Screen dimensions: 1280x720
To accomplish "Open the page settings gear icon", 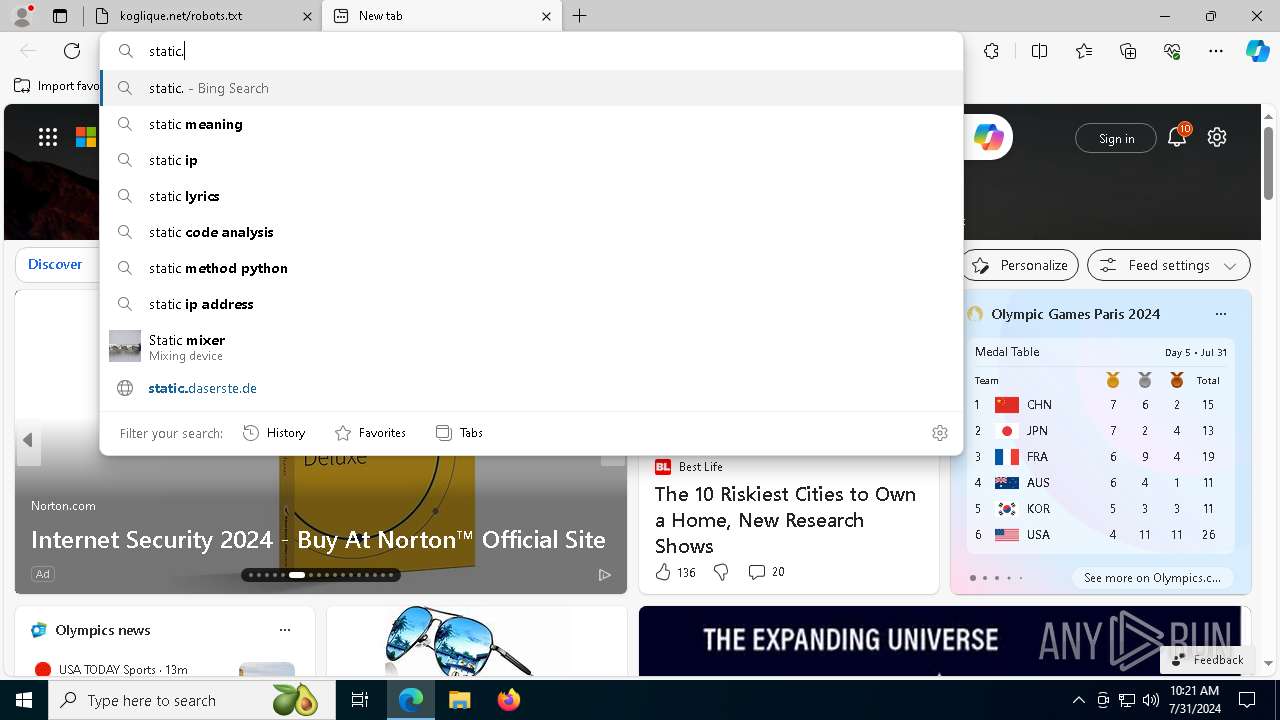I will point(1217,137).
